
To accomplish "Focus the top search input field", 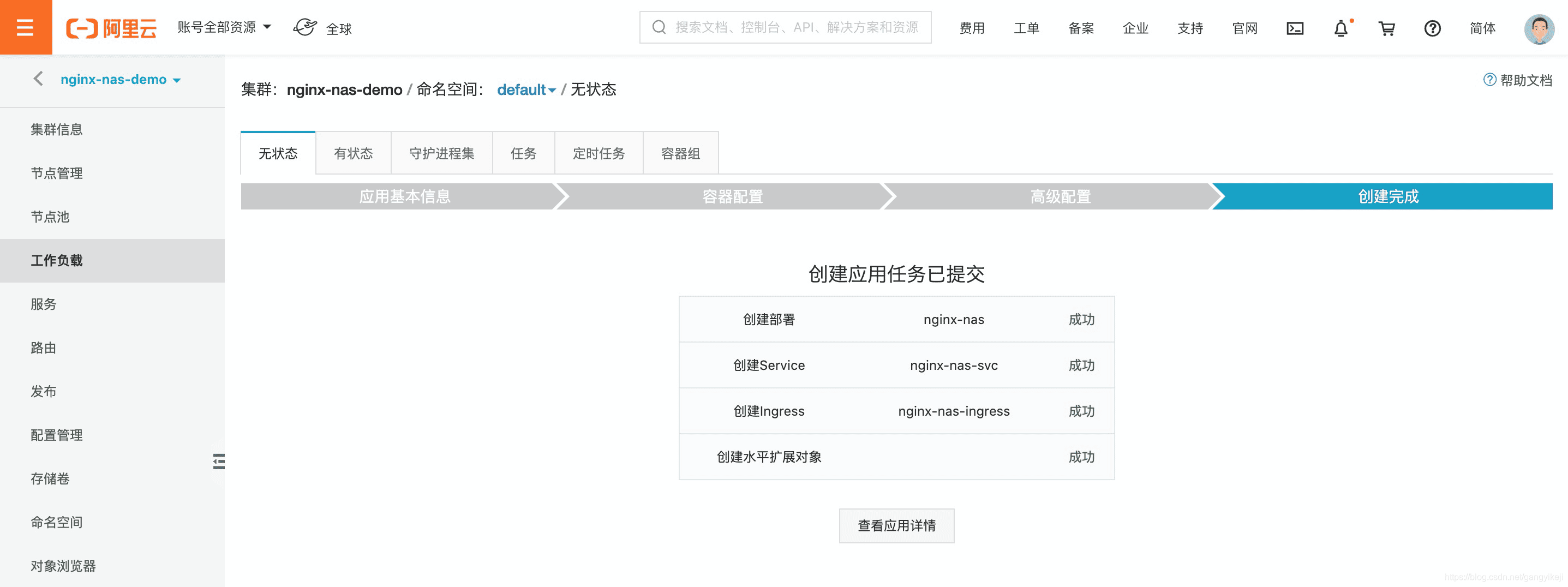I will pos(785,27).
